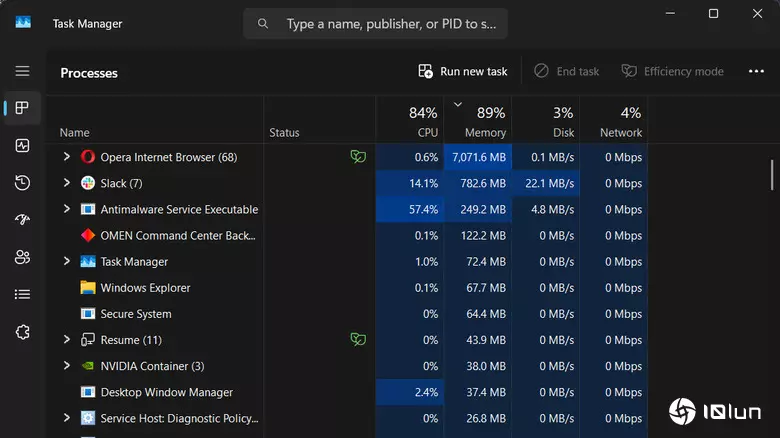Open the Users sidebar page
The height and width of the screenshot is (438, 780).
(x=22, y=257)
